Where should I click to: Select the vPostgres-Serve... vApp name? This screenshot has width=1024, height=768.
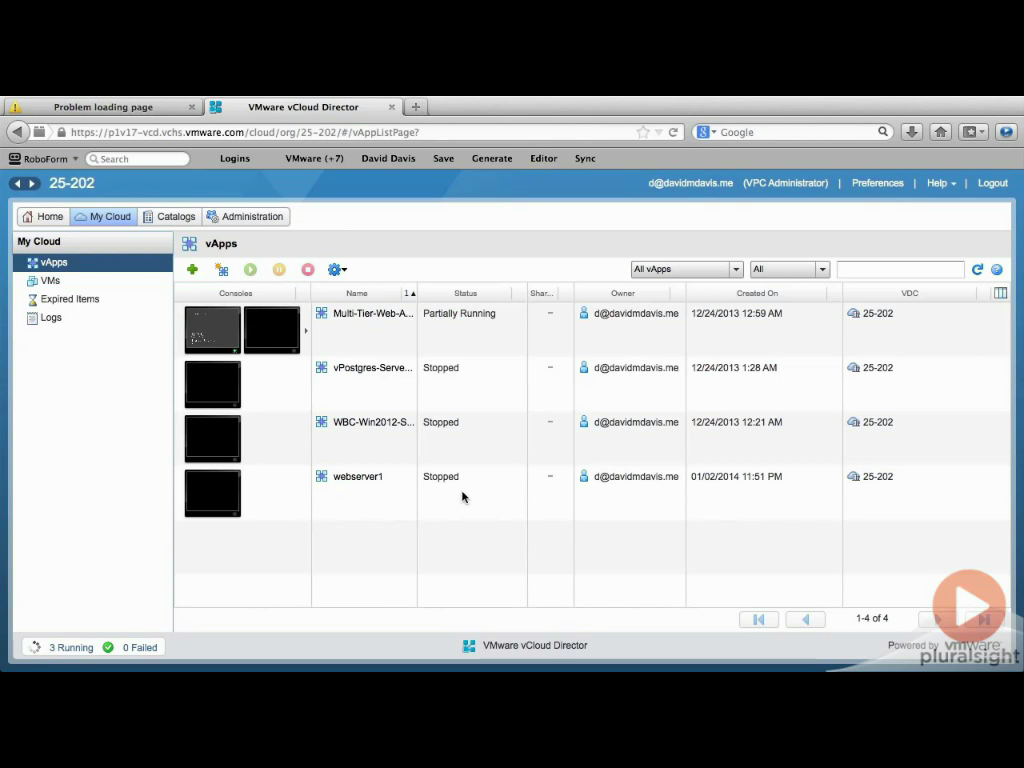tap(373, 368)
